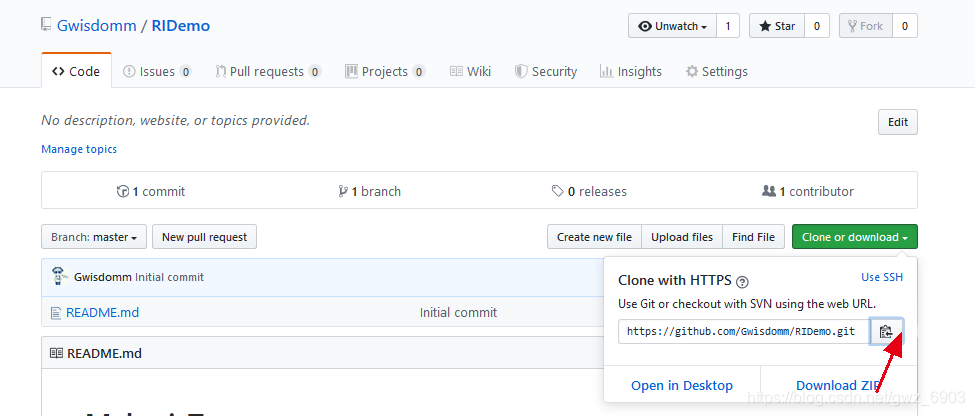Click Gwisdomm author name in latest commit
Image resolution: width=975 pixels, height=416 pixels.
pyautogui.click(x=103, y=277)
